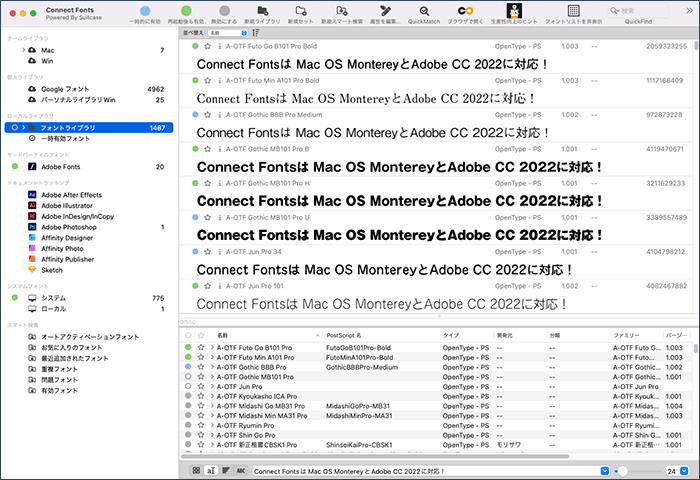Image resolution: width=700 pixels, height=480 pixels.
Task: Favorite A-OTF Futo Min A101 Pro Bold preview
Action: pyautogui.click(x=207, y=81)
